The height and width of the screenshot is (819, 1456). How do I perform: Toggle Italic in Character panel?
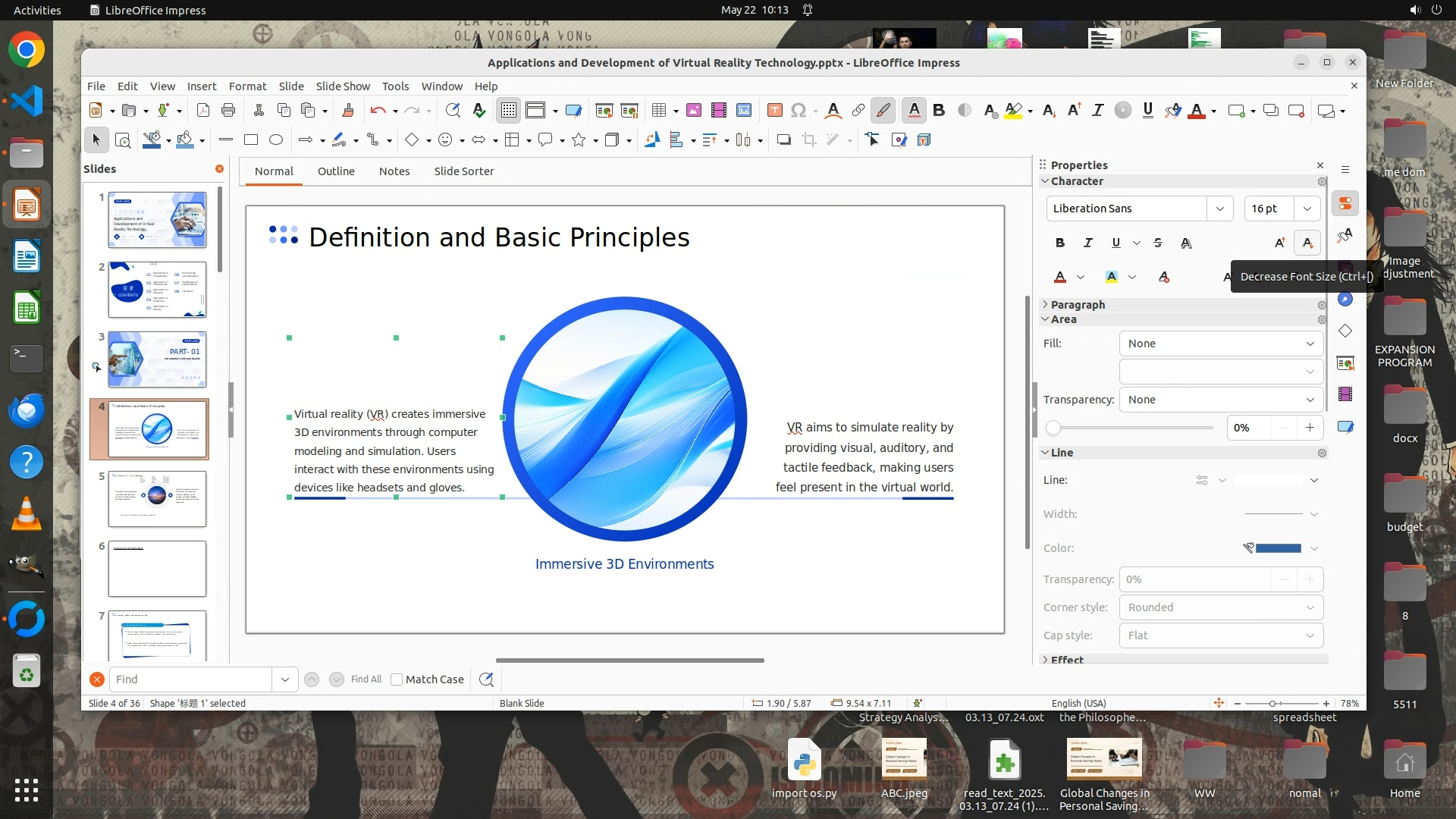1088,243
